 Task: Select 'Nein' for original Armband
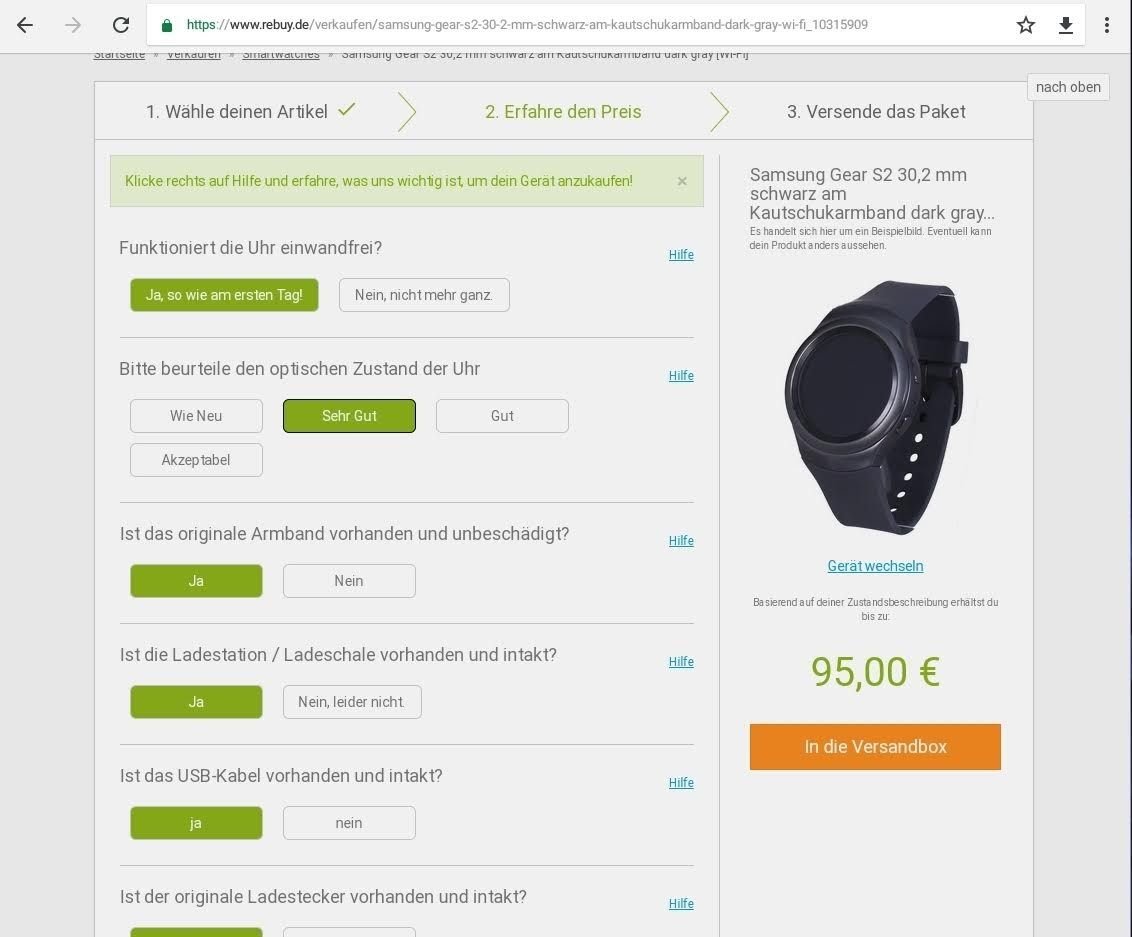pos(349,581)
